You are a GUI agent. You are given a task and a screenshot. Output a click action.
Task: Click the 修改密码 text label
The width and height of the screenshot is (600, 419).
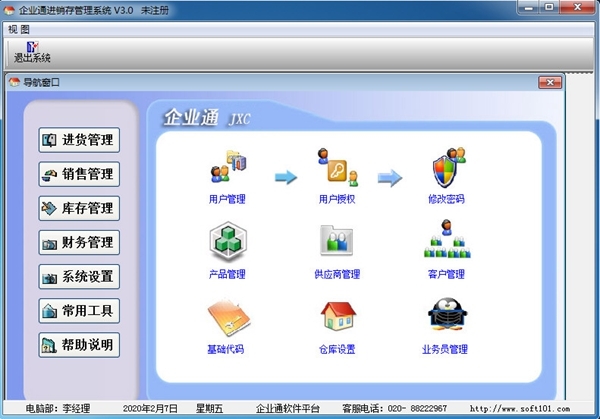447,199
